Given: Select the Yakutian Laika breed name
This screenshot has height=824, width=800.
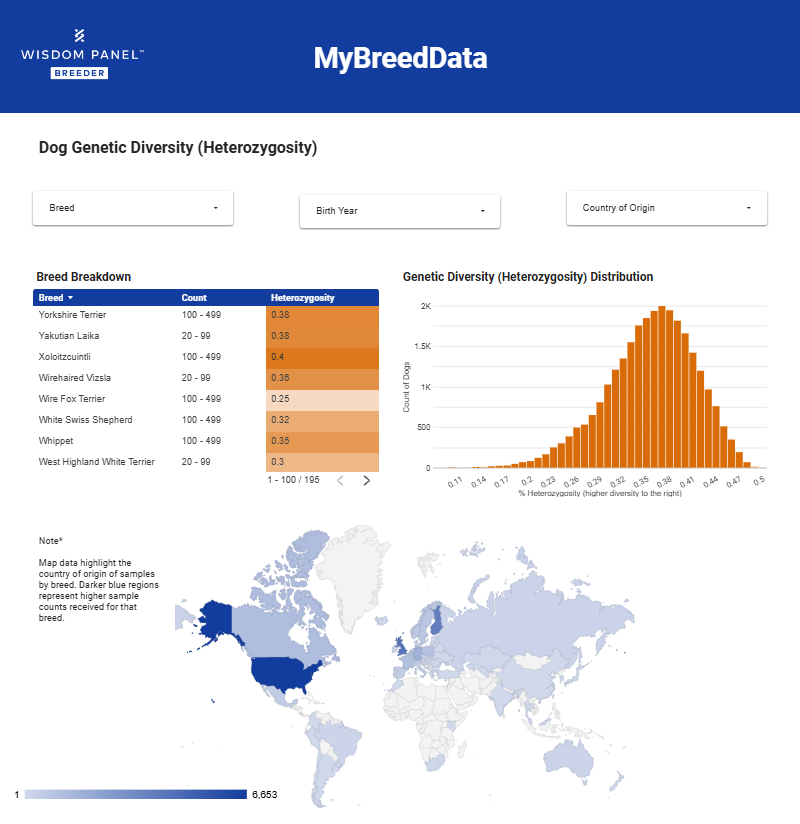Looking at the screenshot, I should point(69,336).
